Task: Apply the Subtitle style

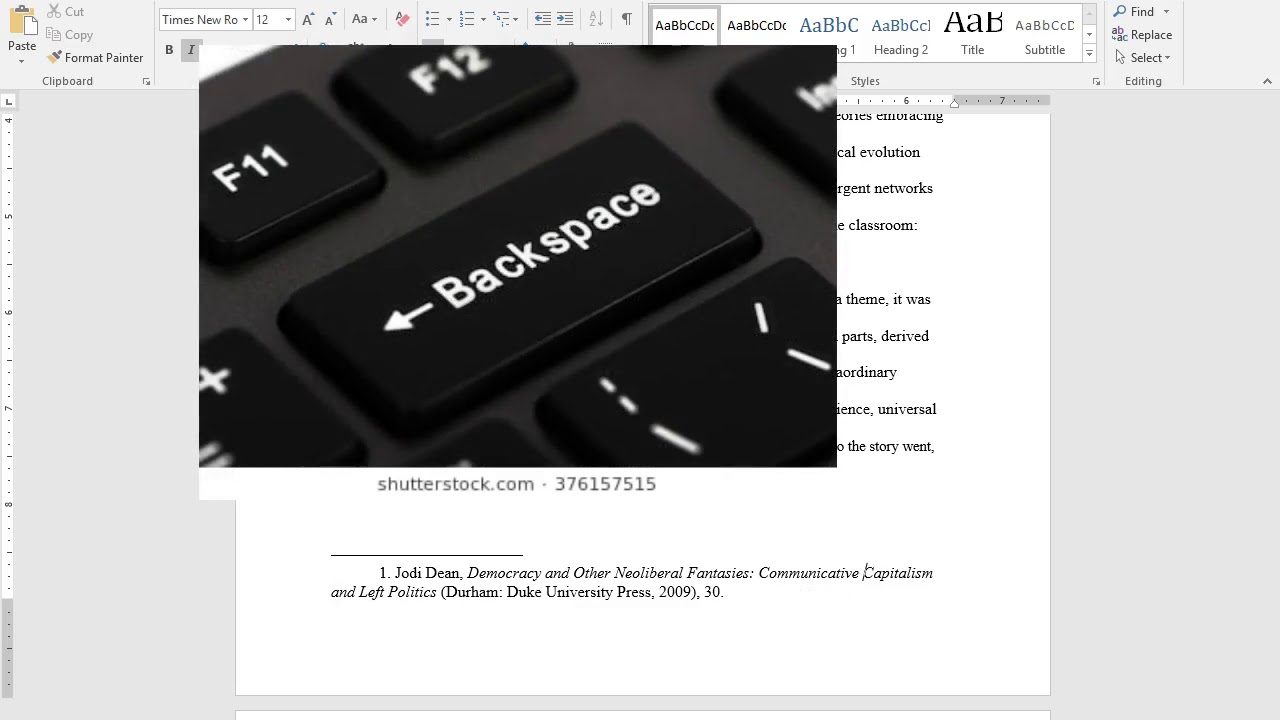Action: click(x=1045, y=35)
